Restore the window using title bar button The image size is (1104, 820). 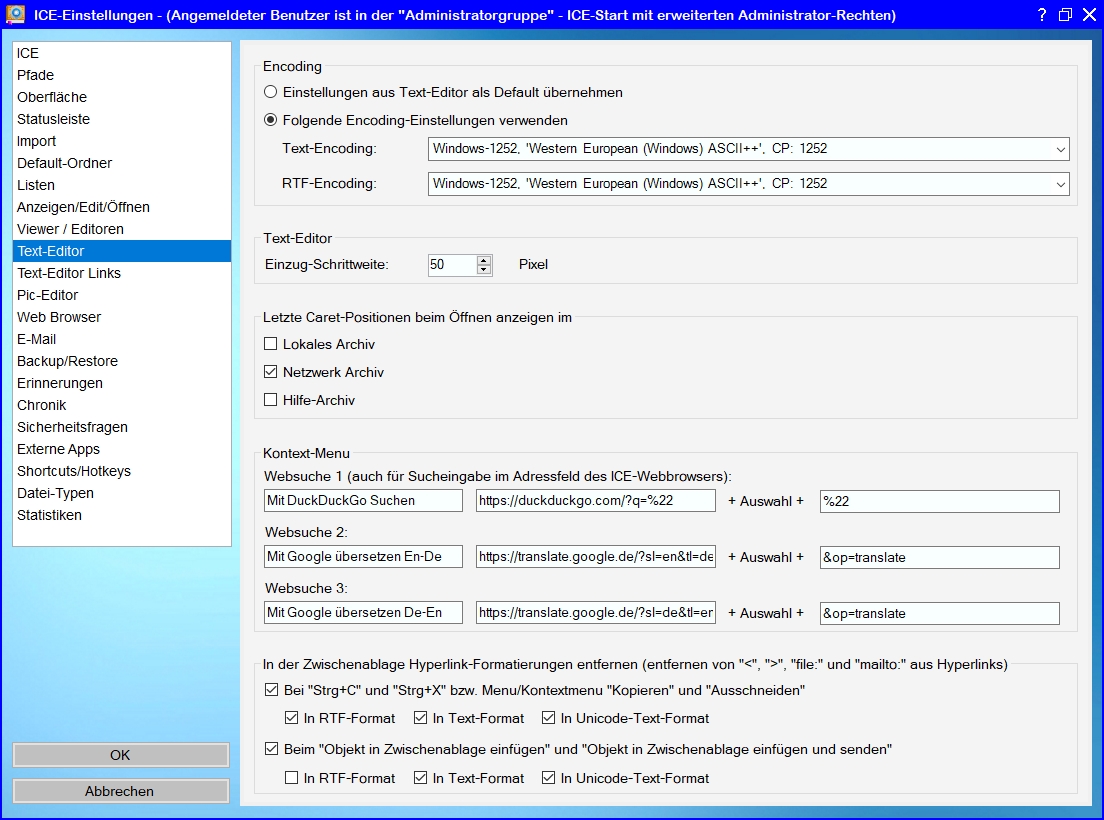coord(1065,15)
